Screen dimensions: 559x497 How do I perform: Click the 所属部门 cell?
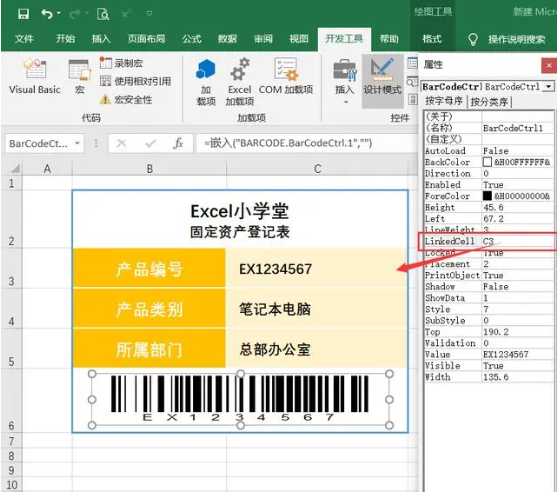pyautogui.click(x=149, y=349)
